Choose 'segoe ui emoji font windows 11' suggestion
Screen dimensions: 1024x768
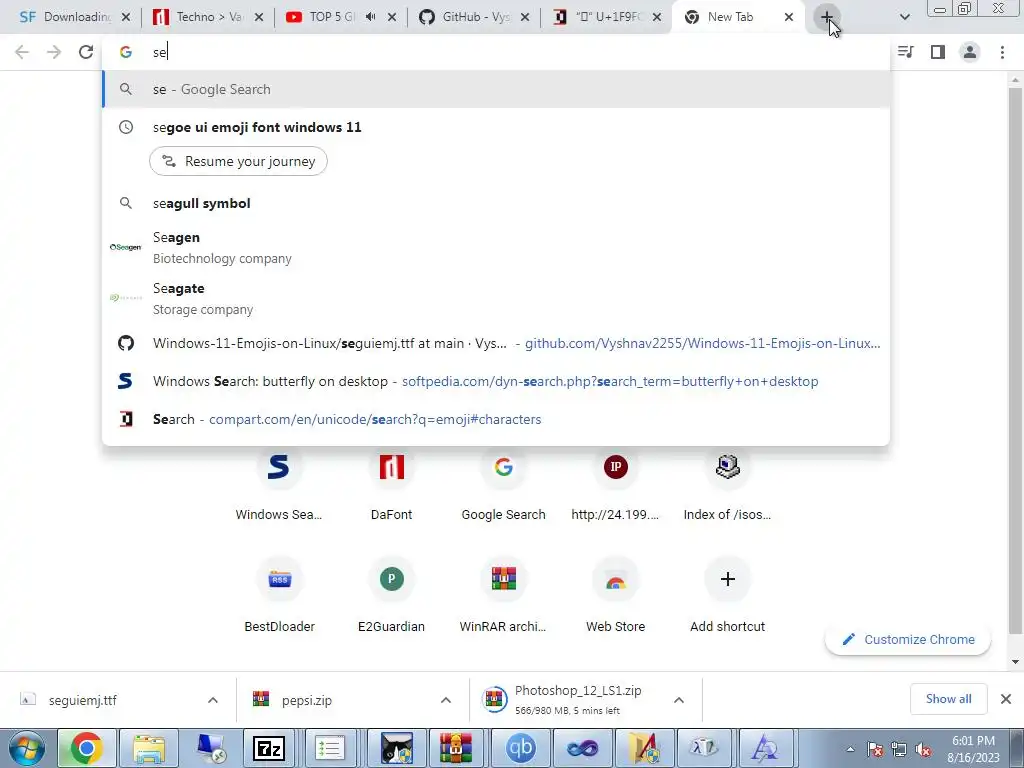(496, 127)
